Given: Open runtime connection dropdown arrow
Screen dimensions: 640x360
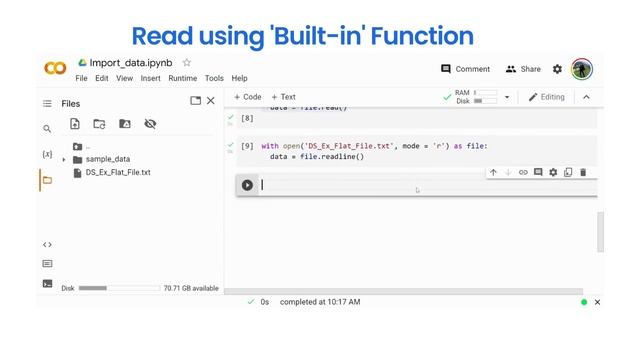Looking at the screenshot, I should [x=507, y=97].
